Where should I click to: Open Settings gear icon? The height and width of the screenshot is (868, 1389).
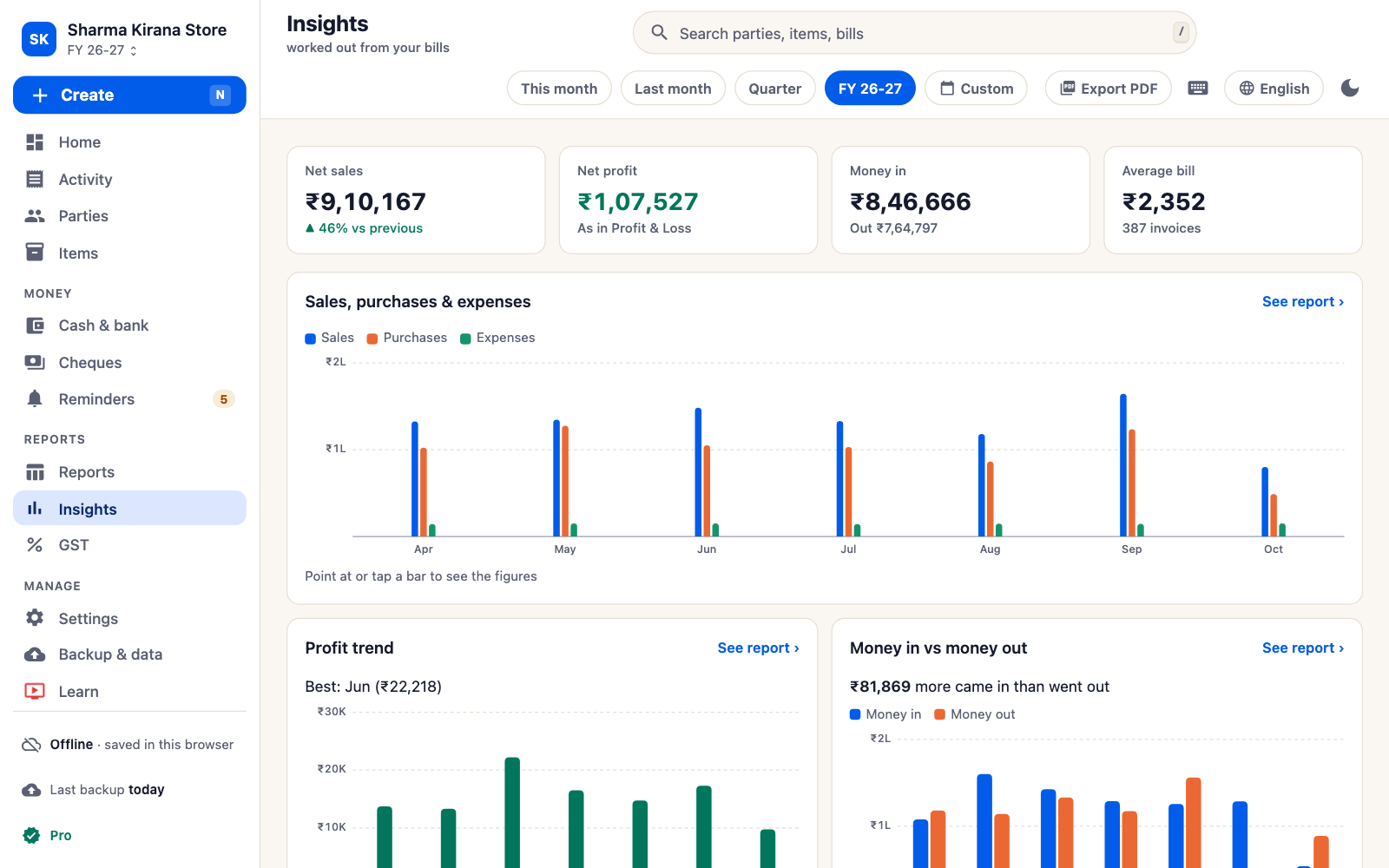35,618
